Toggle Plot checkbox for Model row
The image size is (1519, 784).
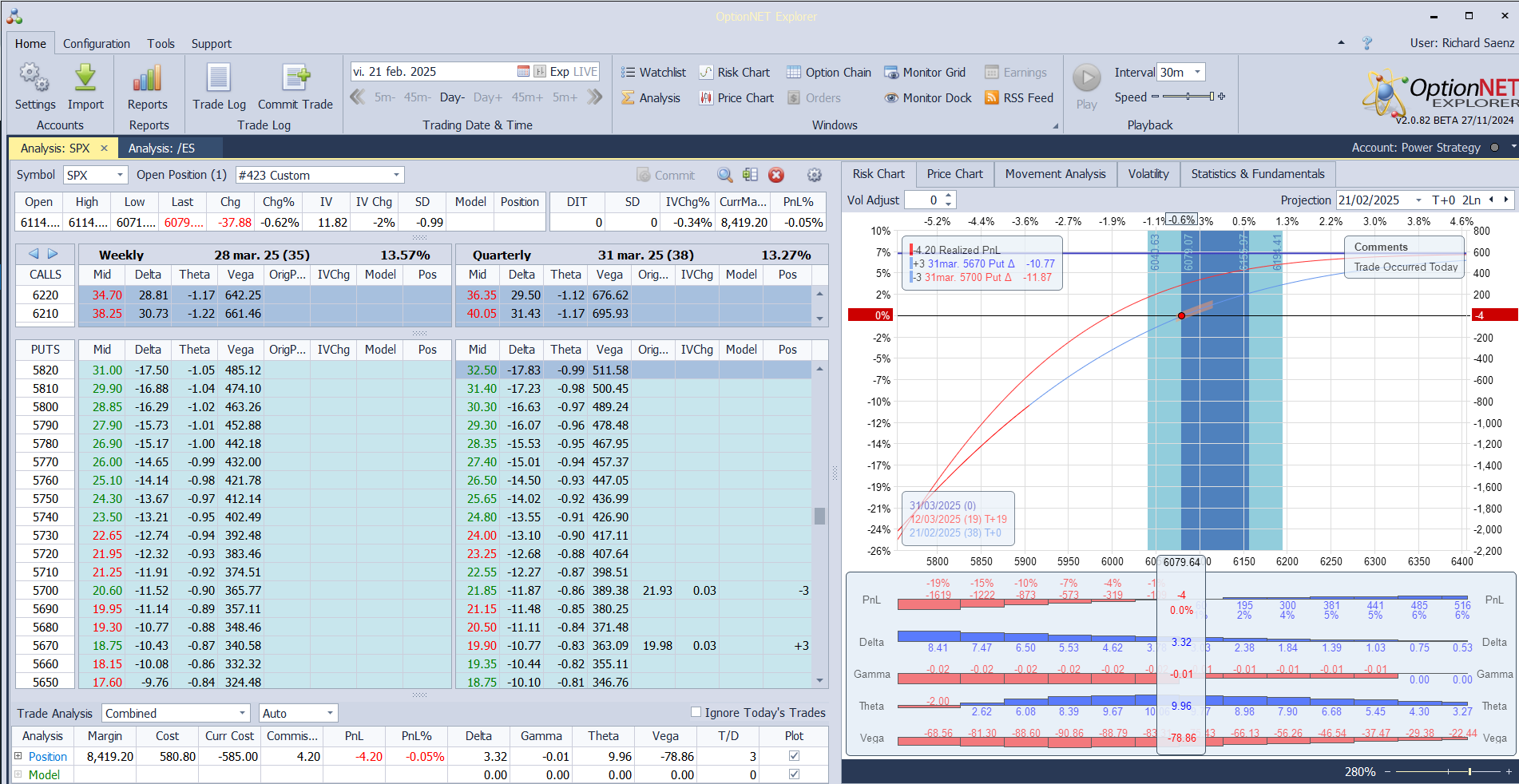[x=794, y=774]
